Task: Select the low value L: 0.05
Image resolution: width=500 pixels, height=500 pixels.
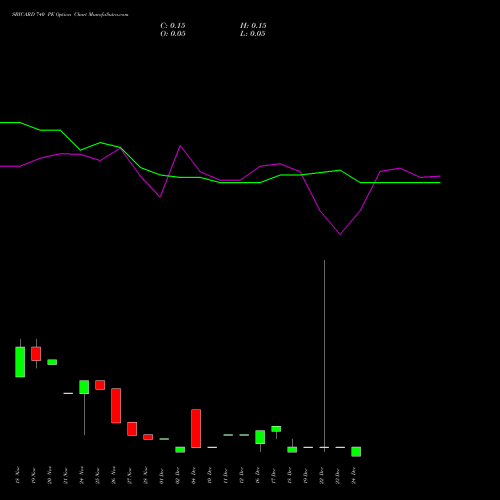Action: pyautogui.click(x=253, y=34)
